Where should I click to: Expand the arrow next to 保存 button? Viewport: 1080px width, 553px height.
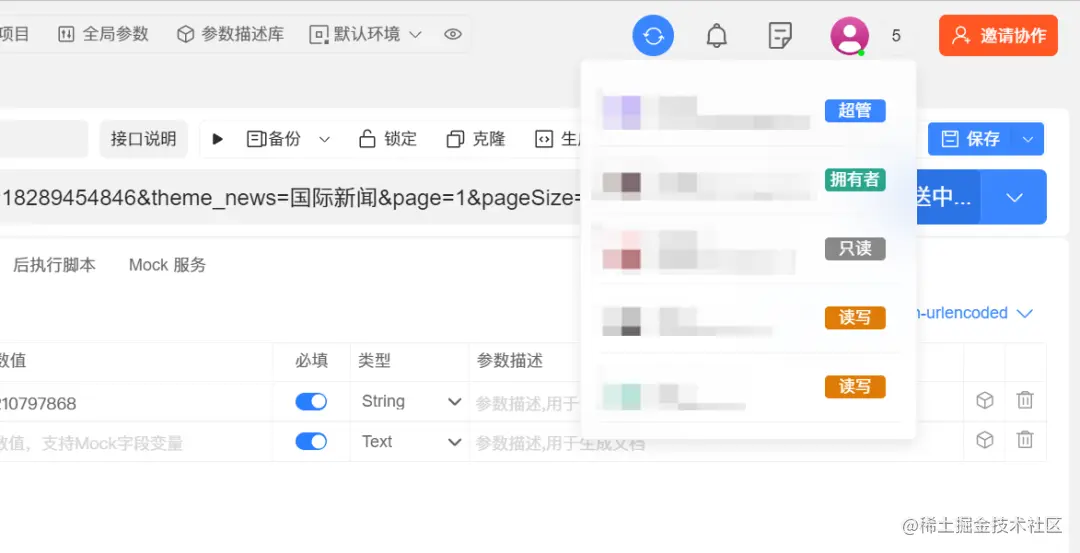pos(1028,139)
